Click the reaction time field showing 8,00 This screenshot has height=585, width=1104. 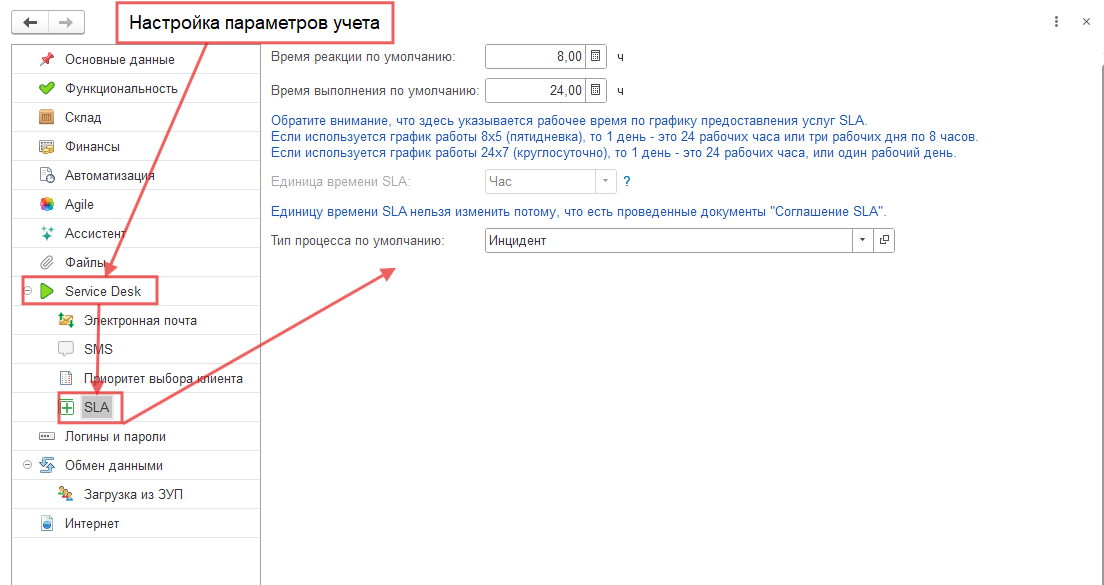(536, 56)
